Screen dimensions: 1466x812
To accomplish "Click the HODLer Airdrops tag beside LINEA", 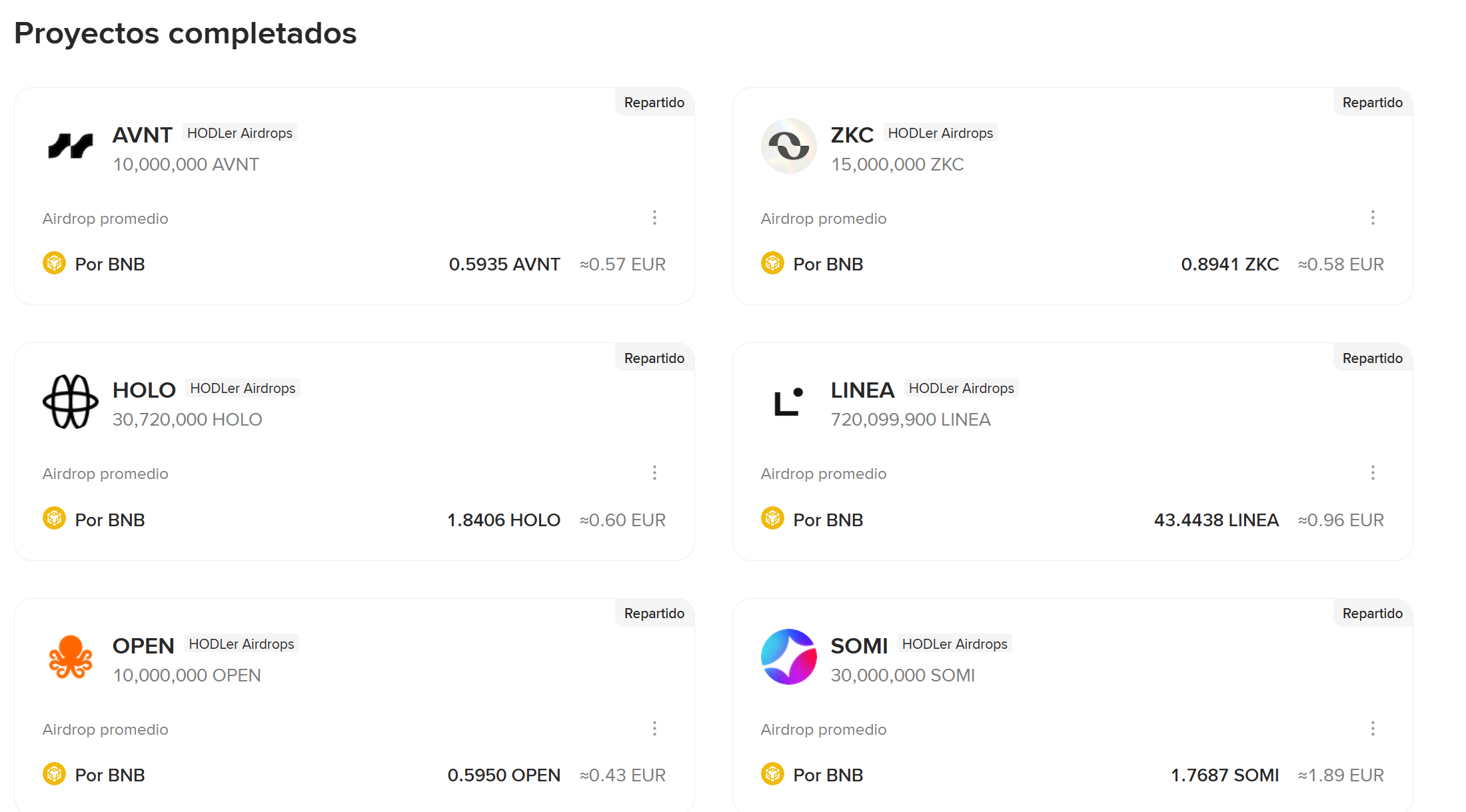I will [x=961, y=388].
